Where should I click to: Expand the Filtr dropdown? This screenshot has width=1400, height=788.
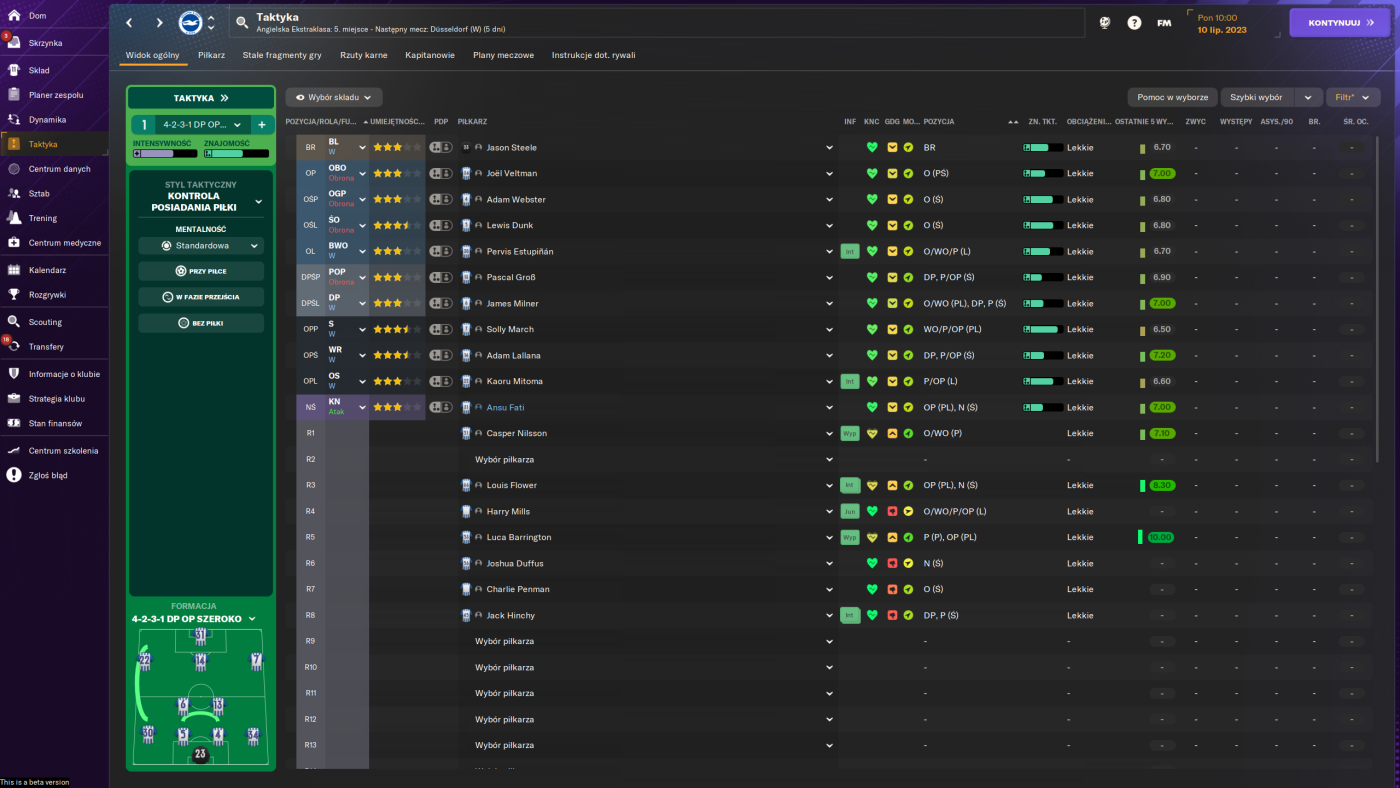(x=1353, y=97)
